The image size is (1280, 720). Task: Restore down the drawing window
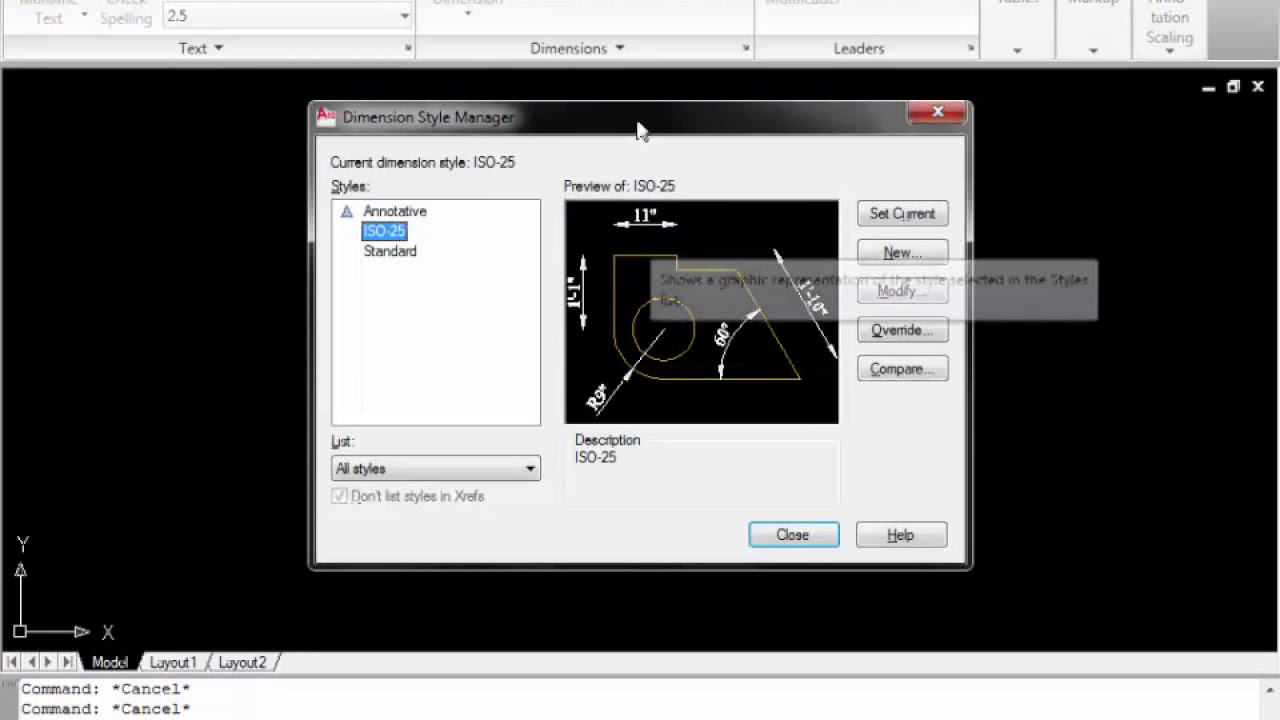(1233, 88)
